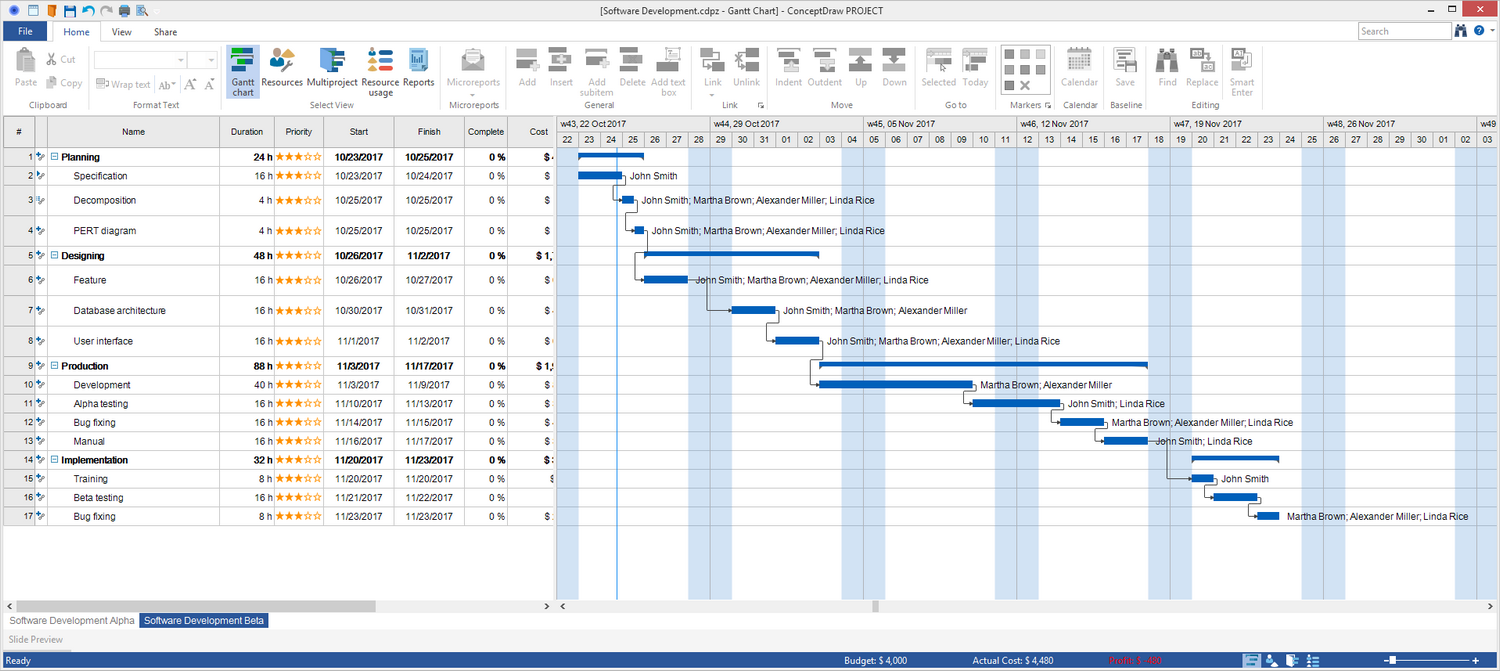Viewport: 1500px width, 671px height.
Task: Click the Redo arrow in quick access toolbar
Action: pyautogui.click(x=106, y=11)
